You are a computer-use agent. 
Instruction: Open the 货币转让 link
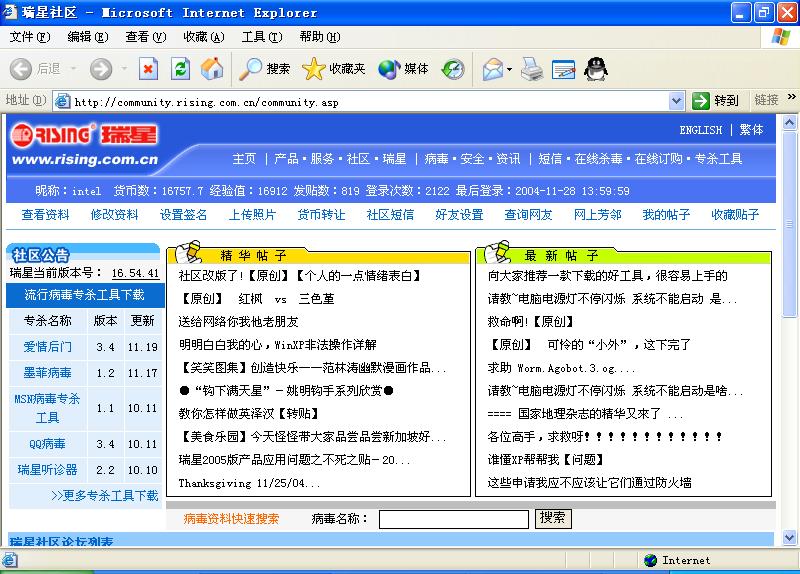321,215
